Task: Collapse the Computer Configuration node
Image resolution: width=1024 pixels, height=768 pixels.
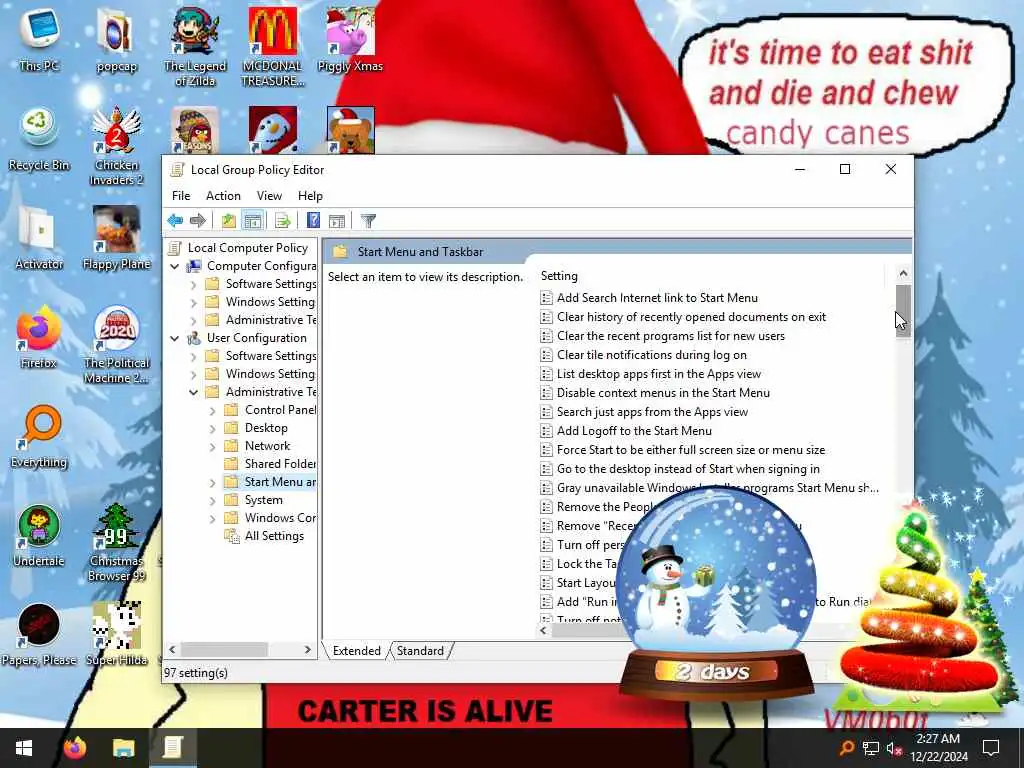Action: pos(174,266)
